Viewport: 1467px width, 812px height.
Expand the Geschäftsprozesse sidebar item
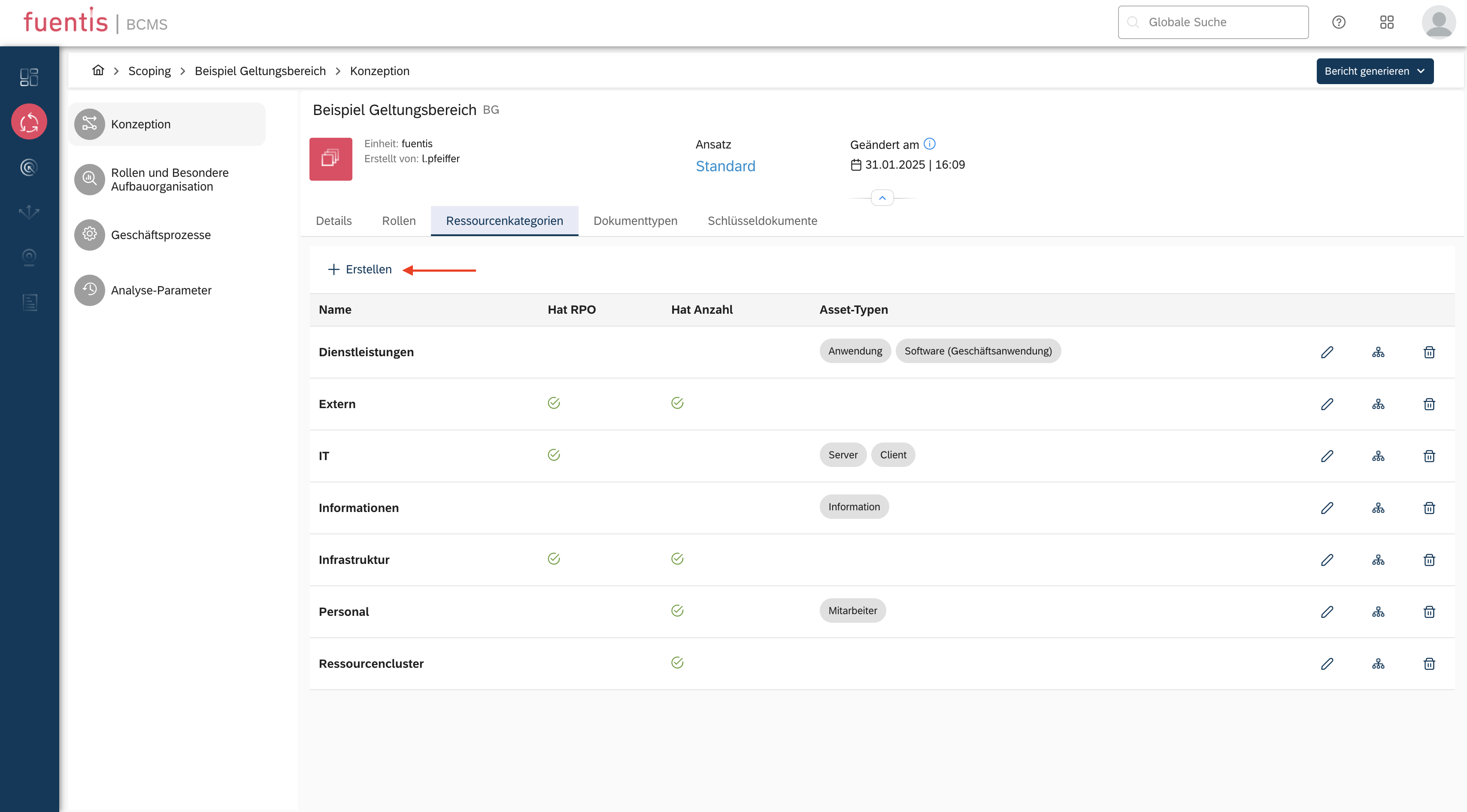point(160,235)
